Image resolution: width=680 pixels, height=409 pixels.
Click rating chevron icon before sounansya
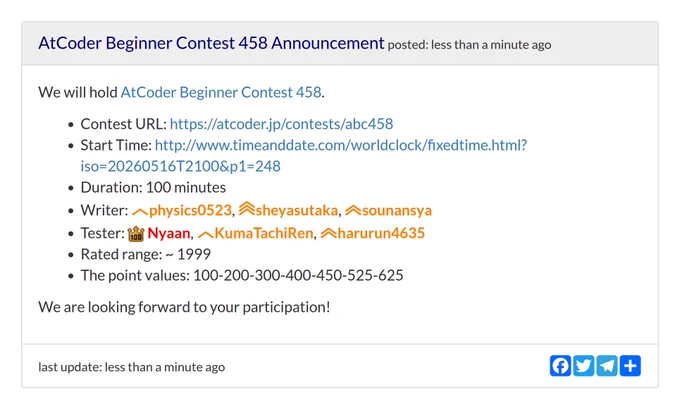[x=353, y=210]
